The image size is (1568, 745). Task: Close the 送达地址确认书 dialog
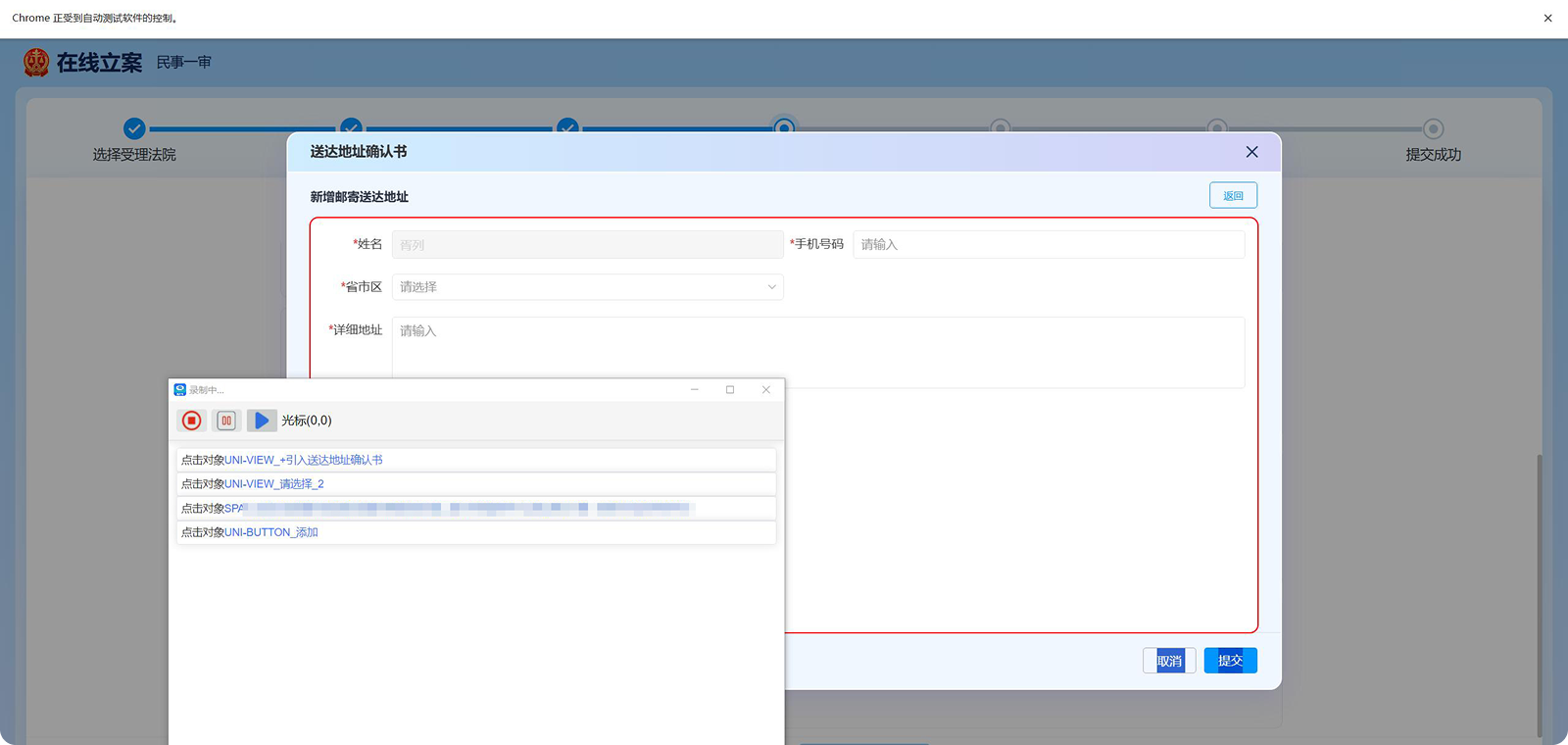pos(1251,152)
